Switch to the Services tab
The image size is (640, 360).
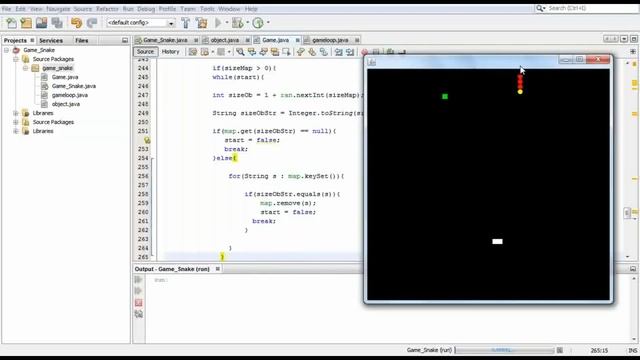(51, 40)
